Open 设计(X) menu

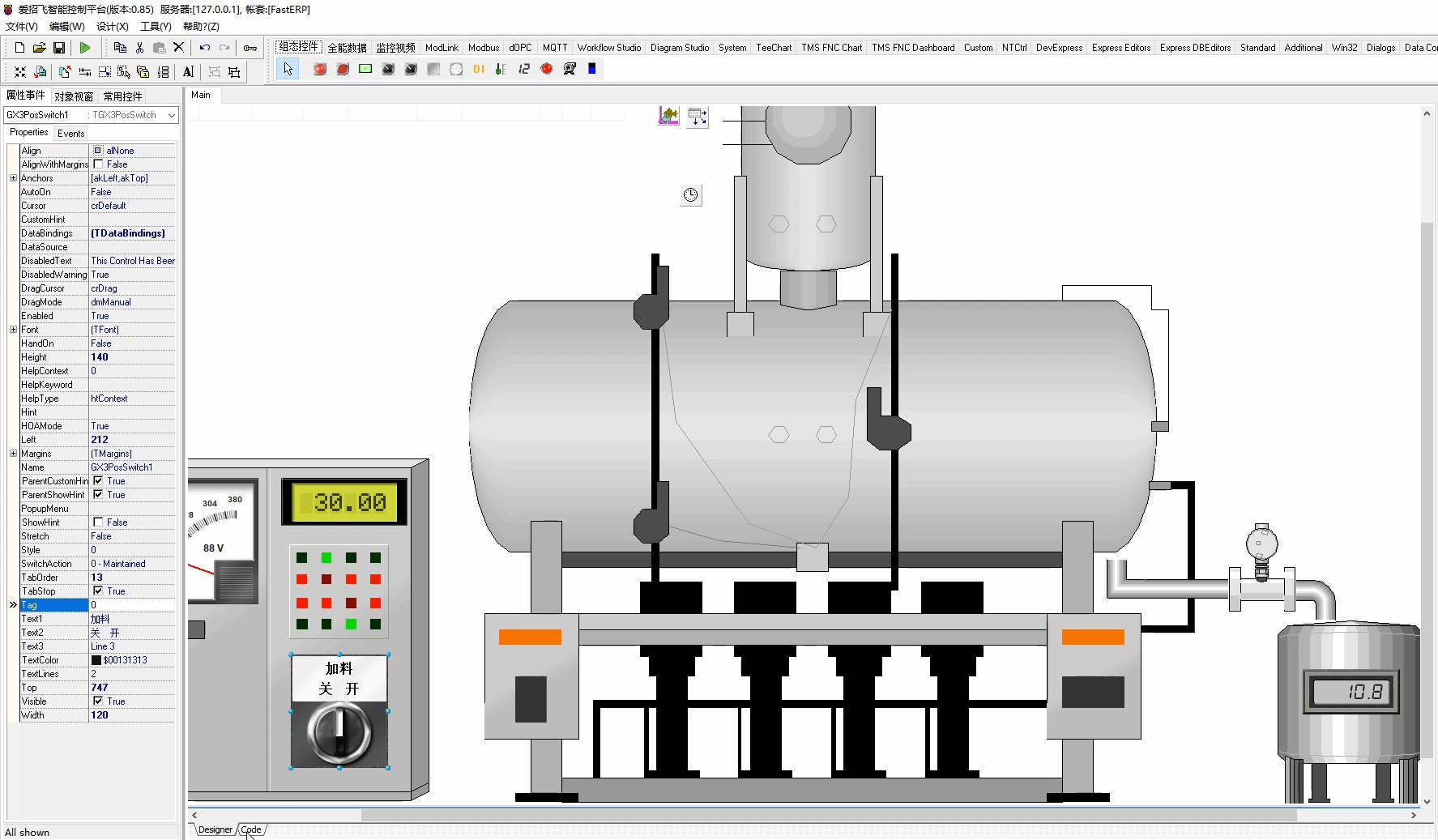click(x=112, y=27)
